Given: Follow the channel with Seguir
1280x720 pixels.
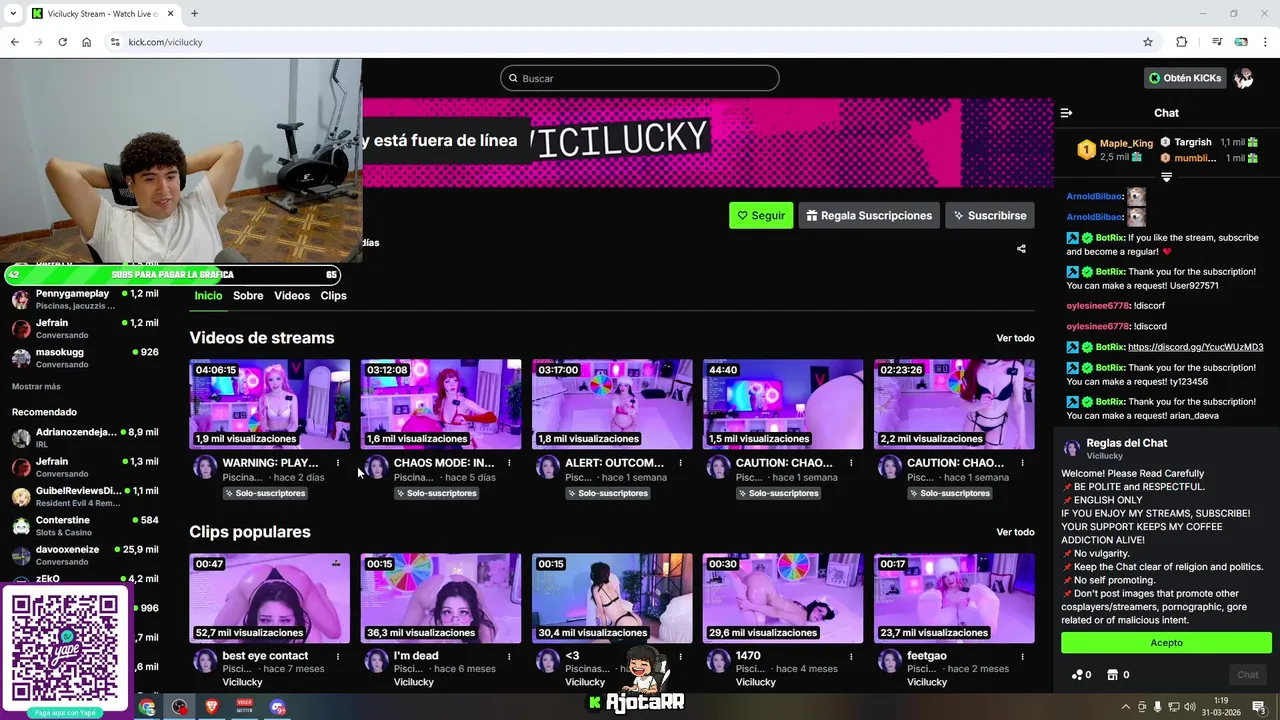Looking at the screenshot, I should [x=761, y=215].
